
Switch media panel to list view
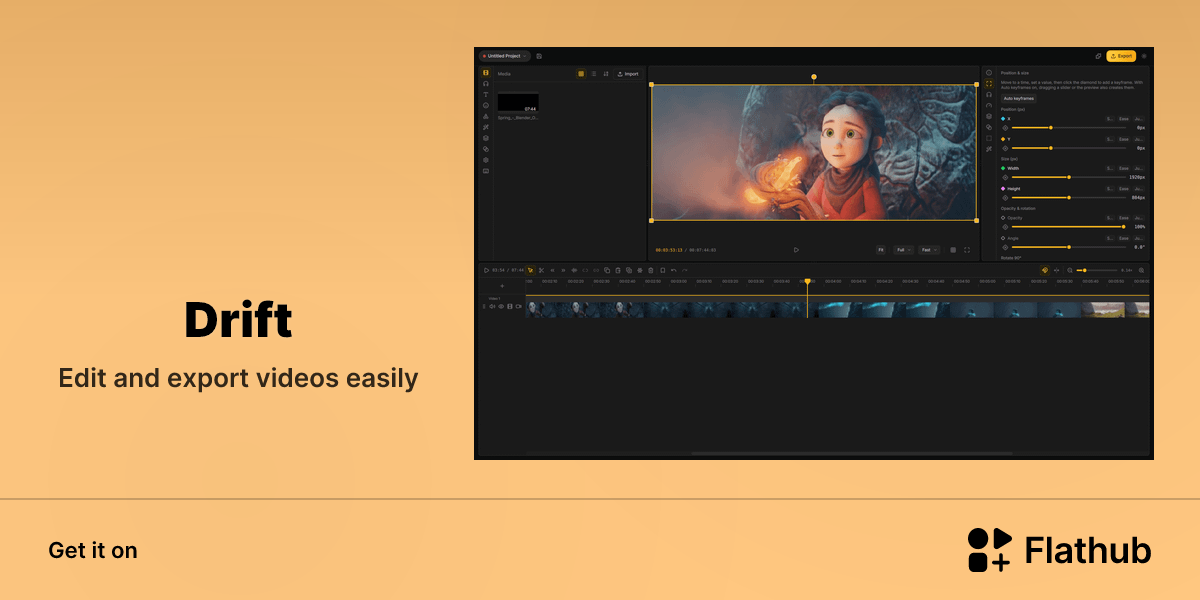point(594,74)
